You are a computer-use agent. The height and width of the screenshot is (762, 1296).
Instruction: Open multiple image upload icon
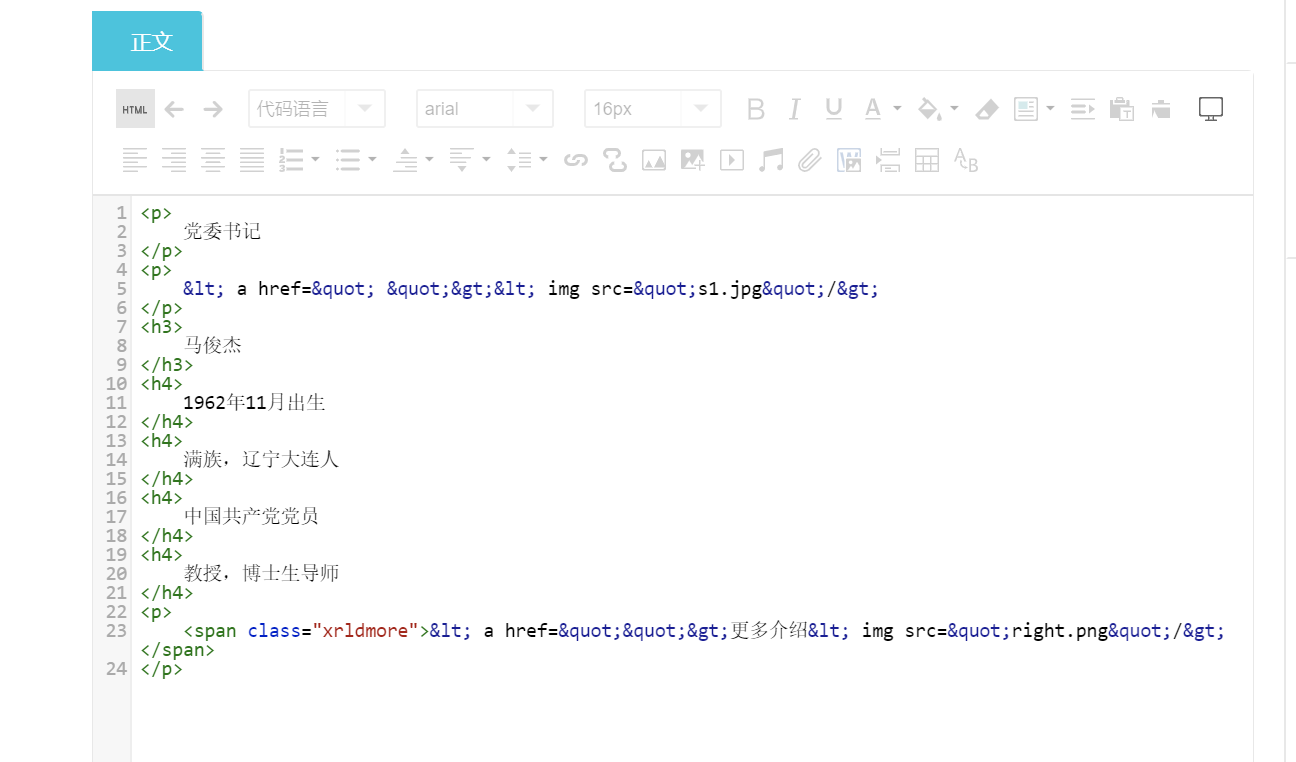[693, 159]
